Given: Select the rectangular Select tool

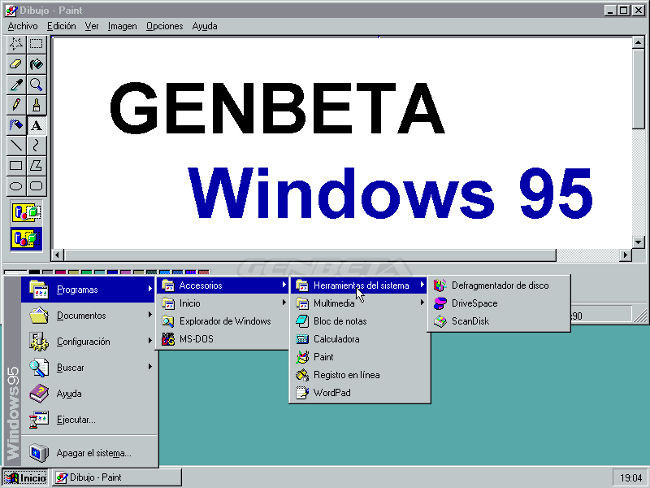Looking at the screenshot, I should [x=36, y=44].
